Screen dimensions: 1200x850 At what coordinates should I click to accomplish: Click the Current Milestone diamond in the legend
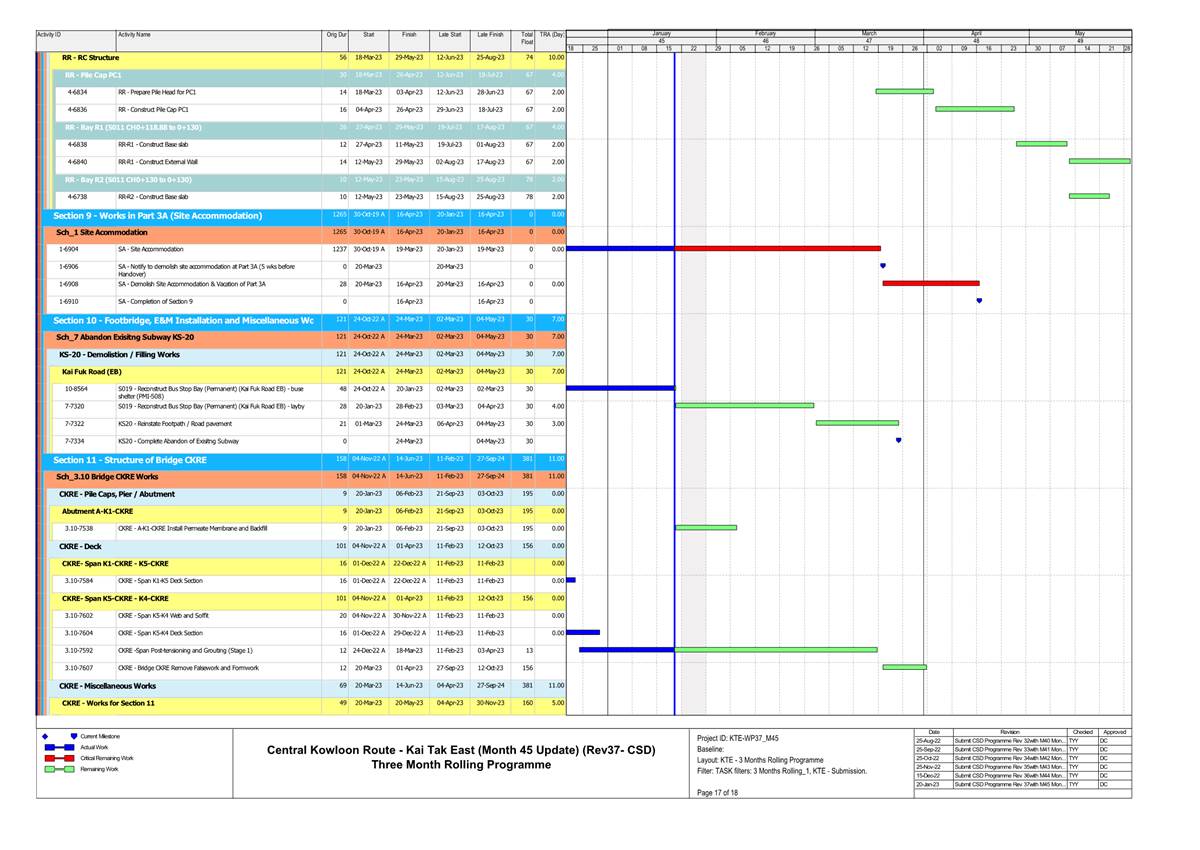coord(73,736)
